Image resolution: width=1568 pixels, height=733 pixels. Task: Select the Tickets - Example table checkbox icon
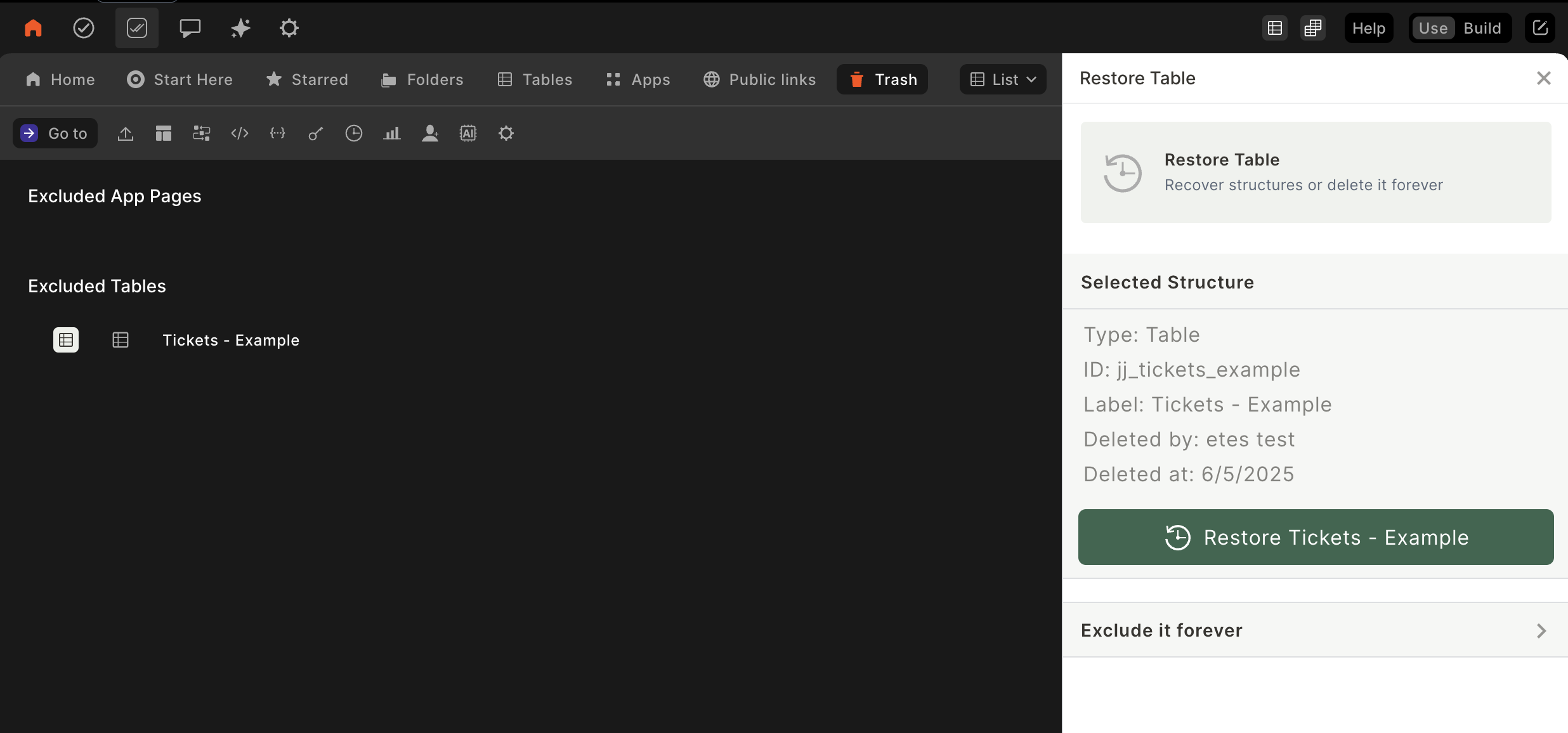pyautogui.click(x=66, y=340)
